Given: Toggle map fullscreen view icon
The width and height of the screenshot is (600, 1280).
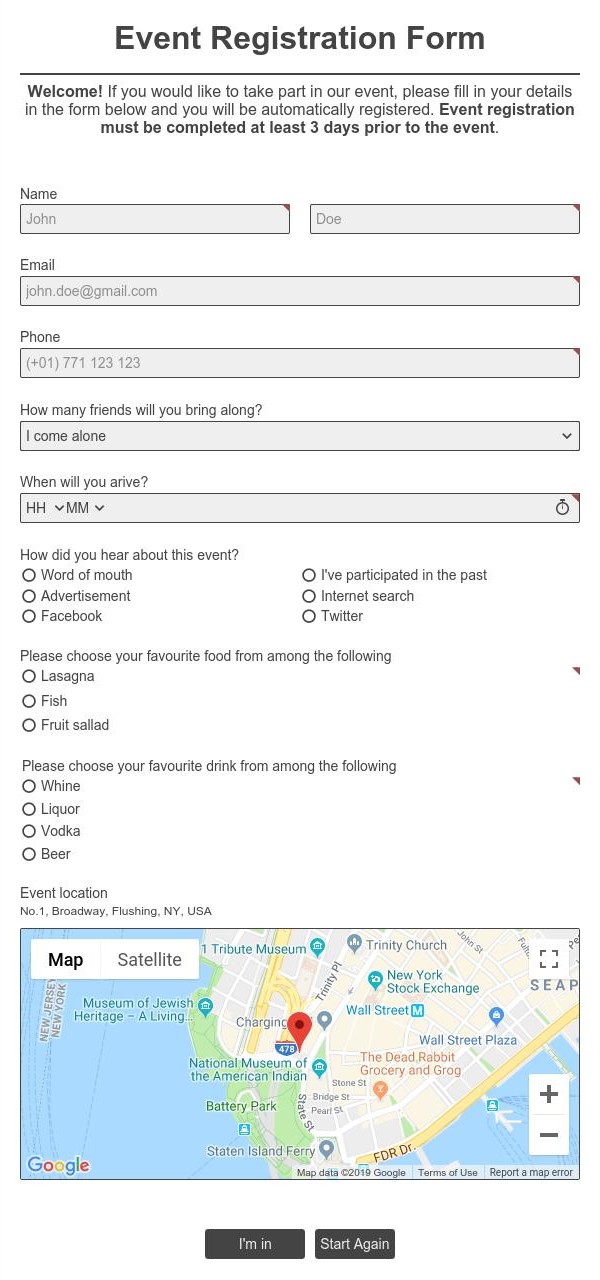Looking at the screenshot, I should click(x=549, y=960).
